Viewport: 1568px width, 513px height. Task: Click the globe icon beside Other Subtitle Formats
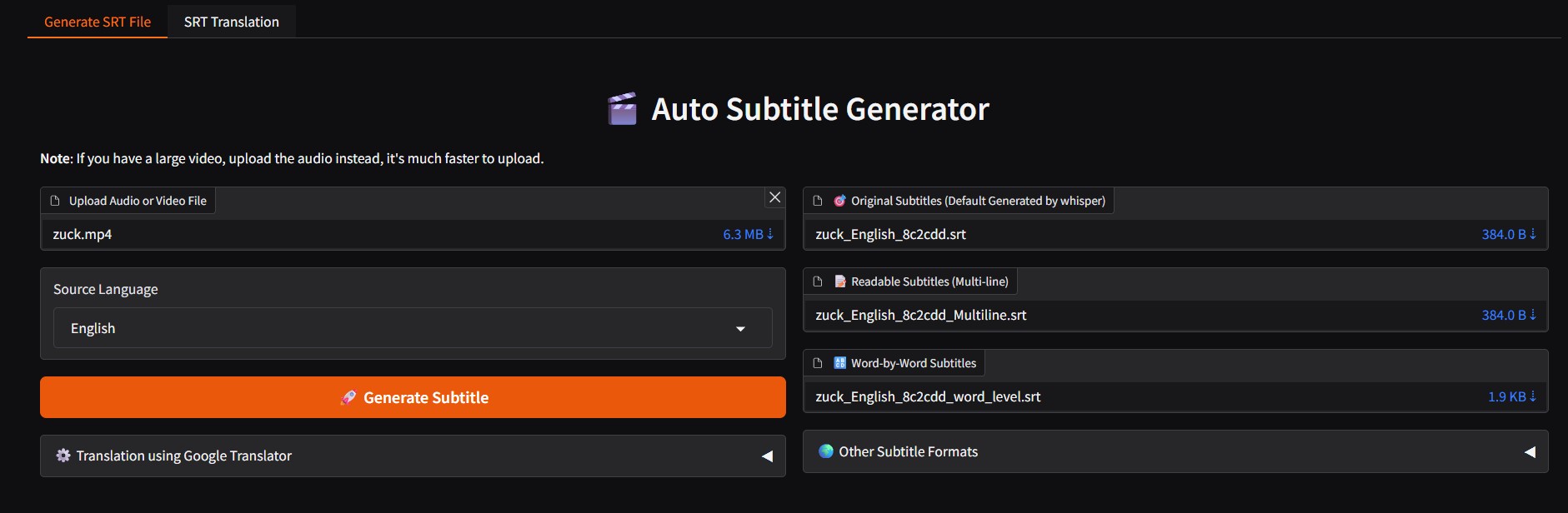826,451
